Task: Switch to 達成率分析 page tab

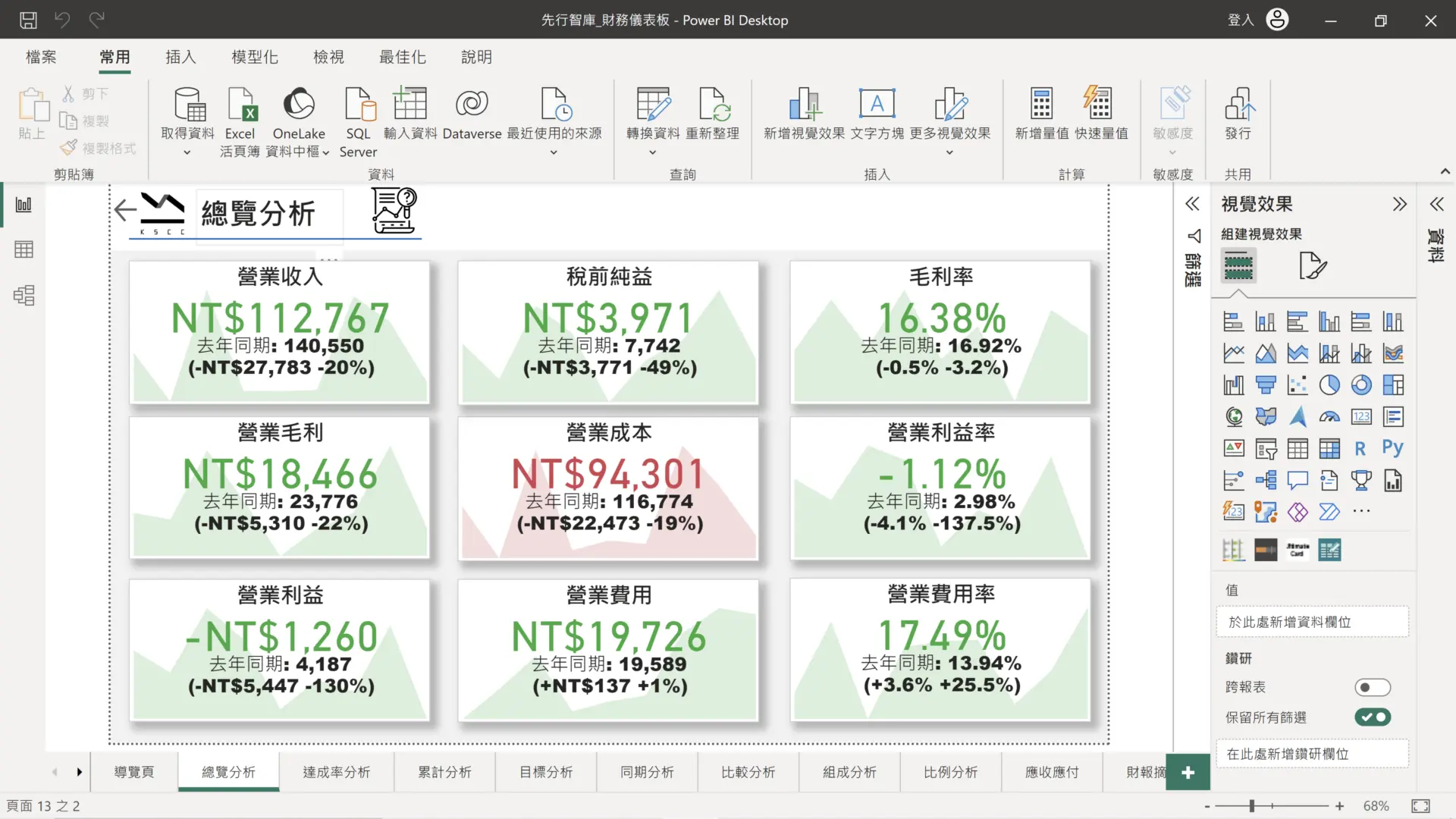Action: pos(336,772)
